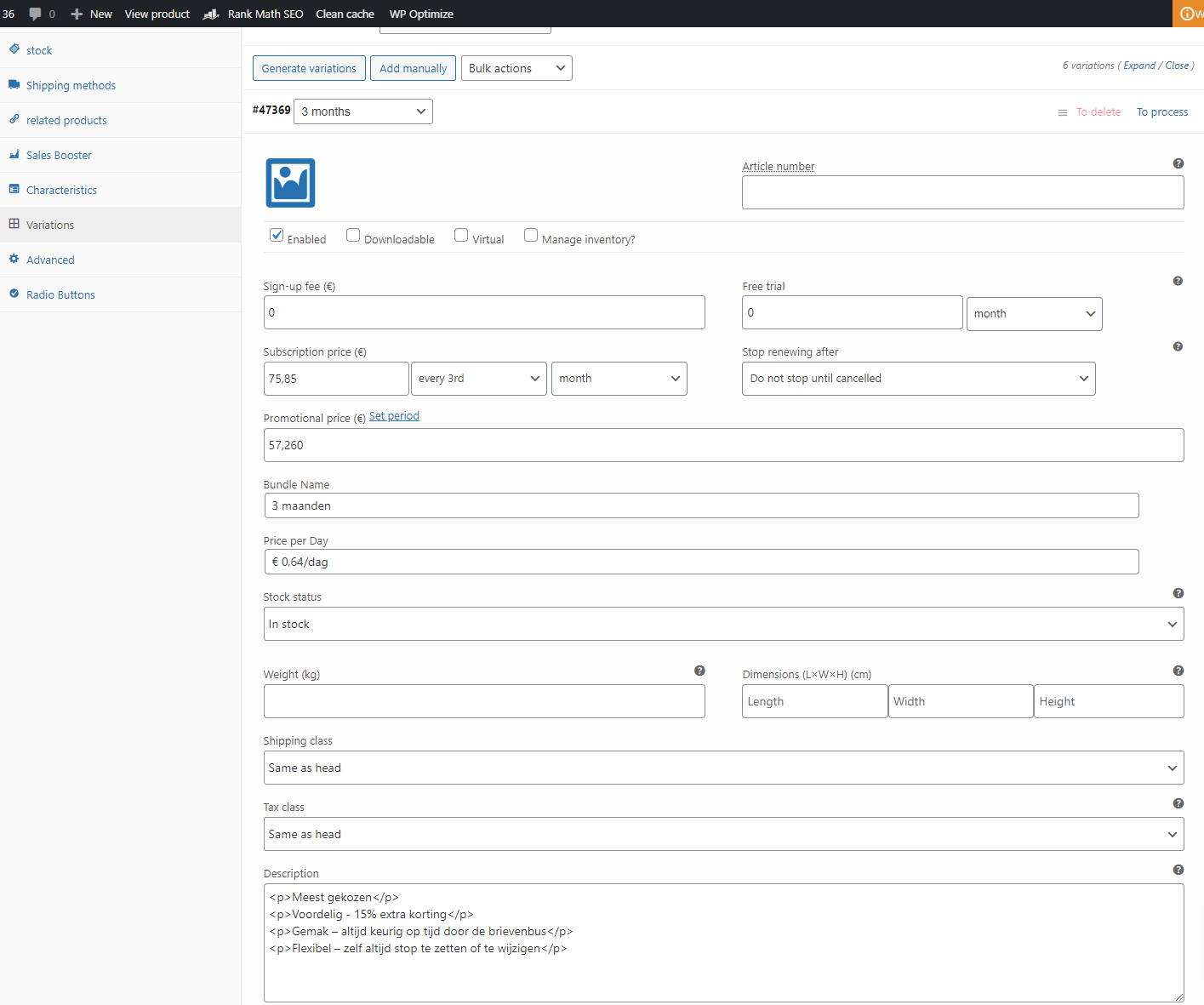Screen dimensions: 1204x1005
Task: Click the comments bubble icon in admin bar
Action: 35,14
